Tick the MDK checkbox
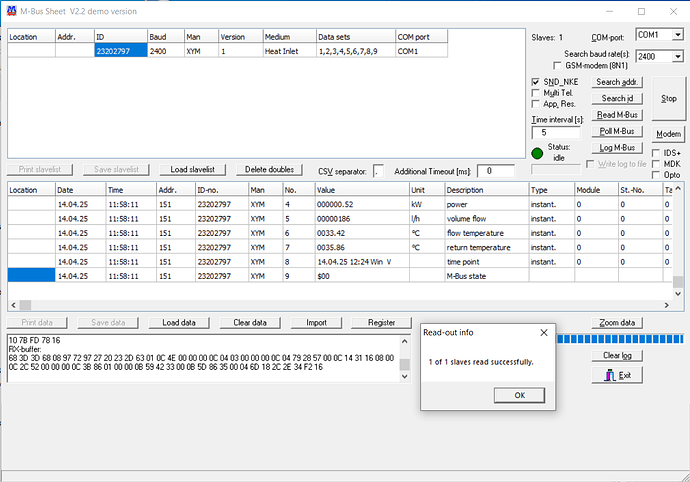 click(x=656, y=164)
